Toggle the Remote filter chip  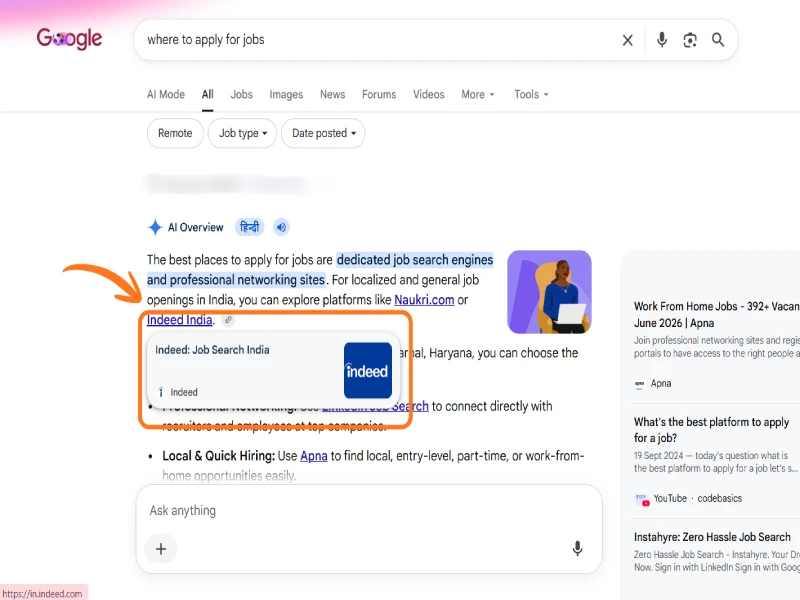click(x=175, y=133)
